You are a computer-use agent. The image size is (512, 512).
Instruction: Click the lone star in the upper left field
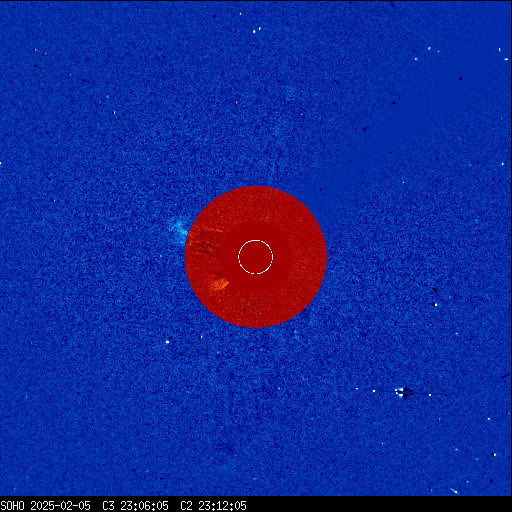114,113
